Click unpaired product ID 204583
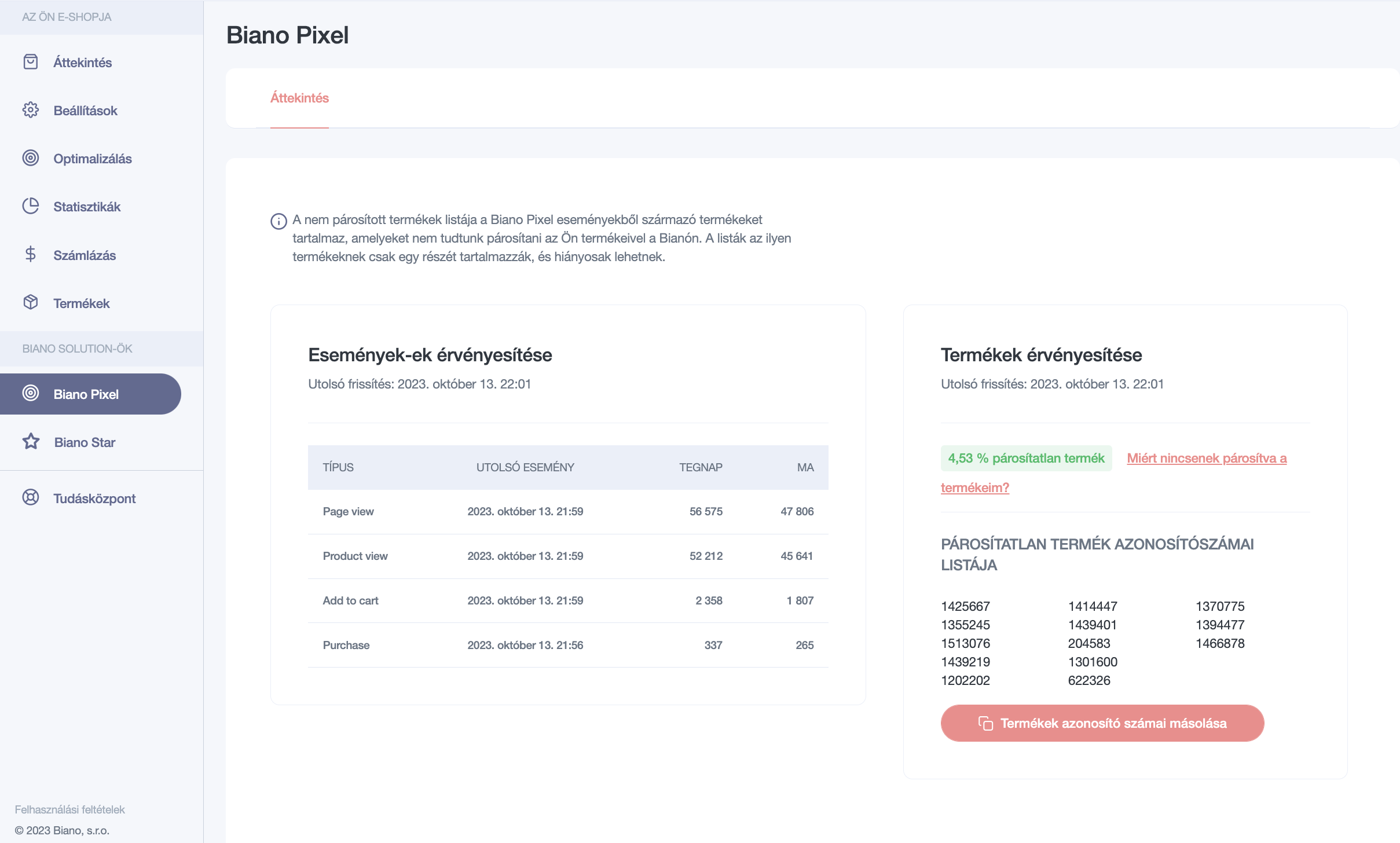 click(1089, 643)
